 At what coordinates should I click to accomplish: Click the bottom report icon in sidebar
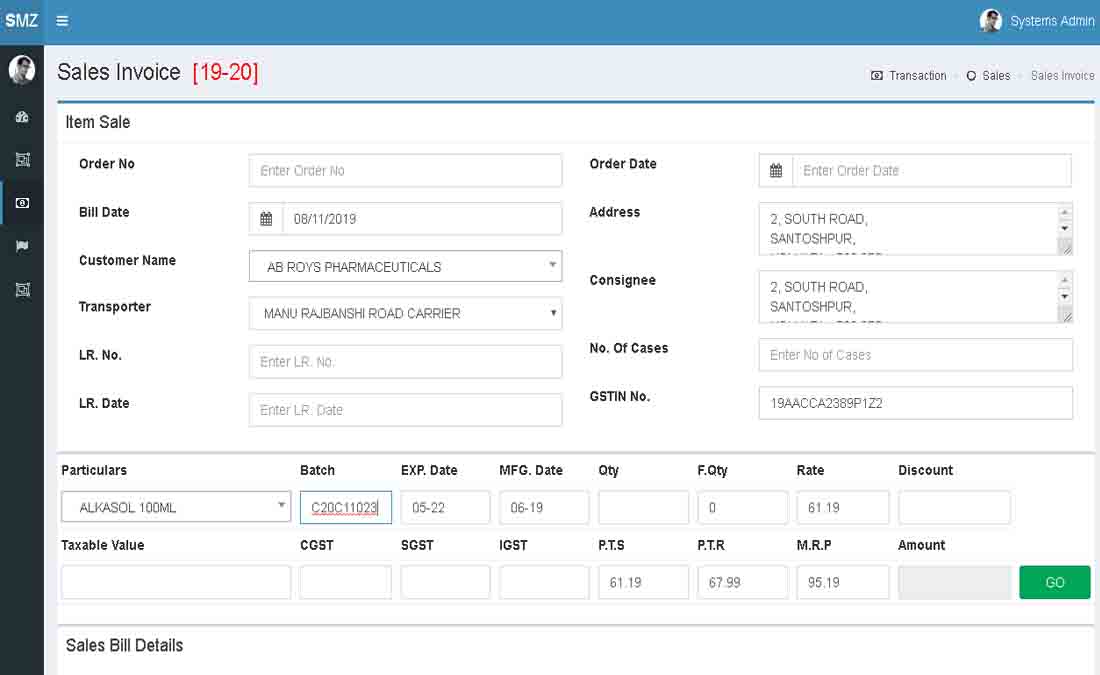(x=22, y=289)
